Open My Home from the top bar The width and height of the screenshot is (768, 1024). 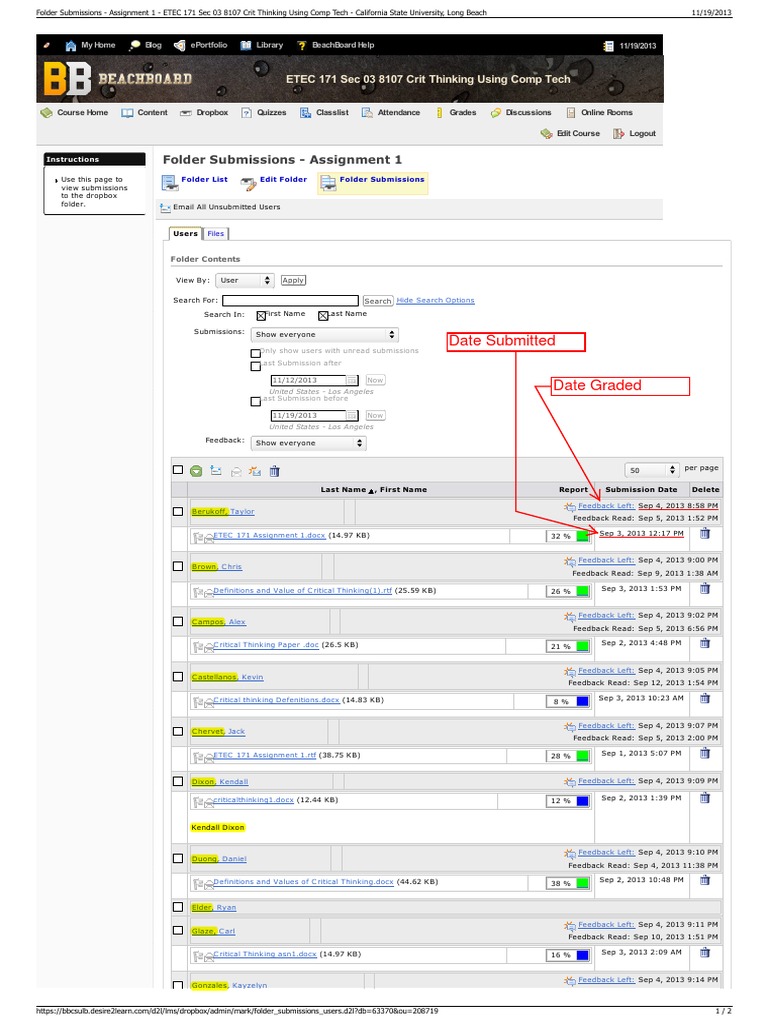(x=90, y=45)
